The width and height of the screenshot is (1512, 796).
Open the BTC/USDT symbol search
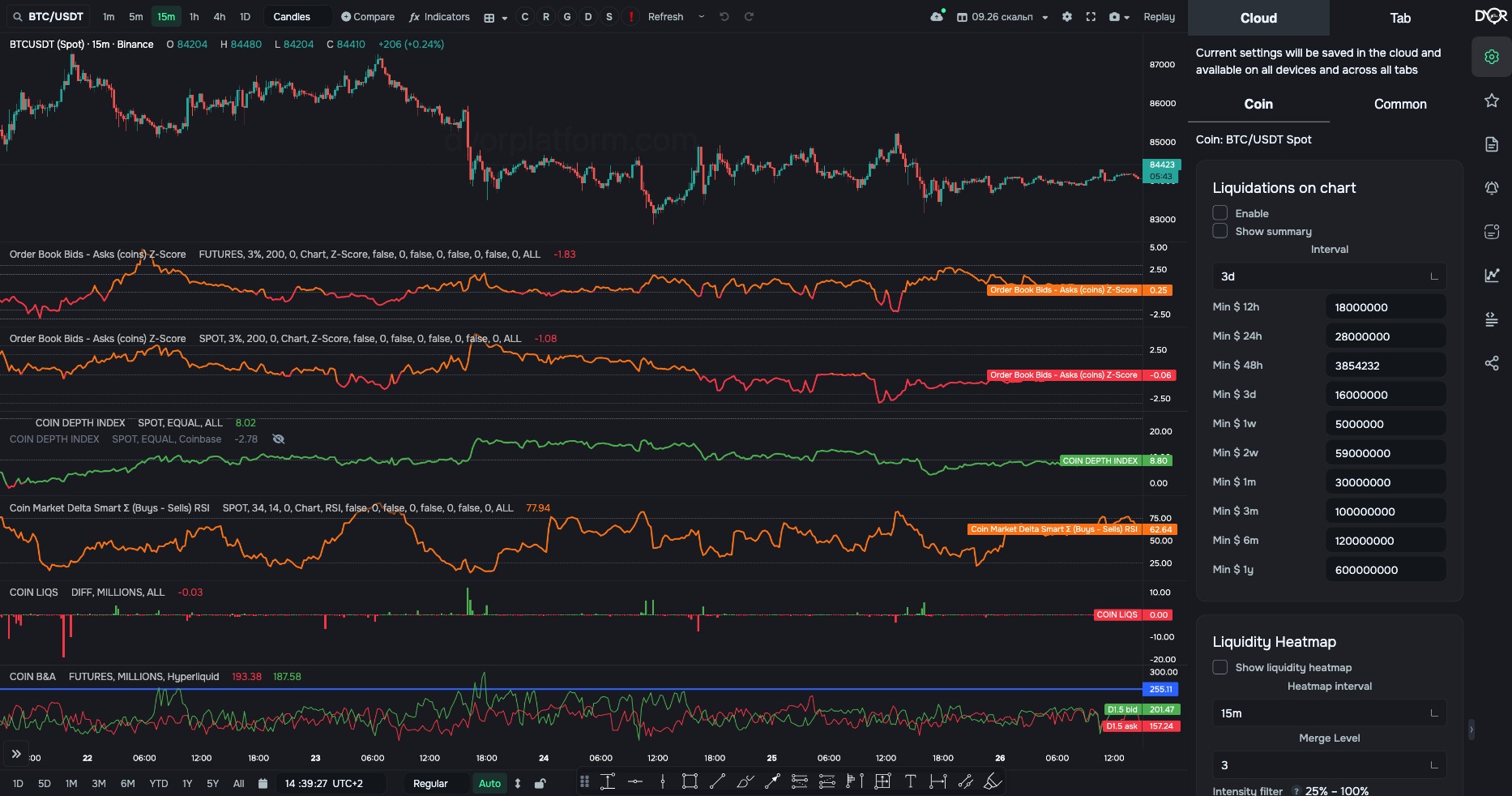[49, 16]
